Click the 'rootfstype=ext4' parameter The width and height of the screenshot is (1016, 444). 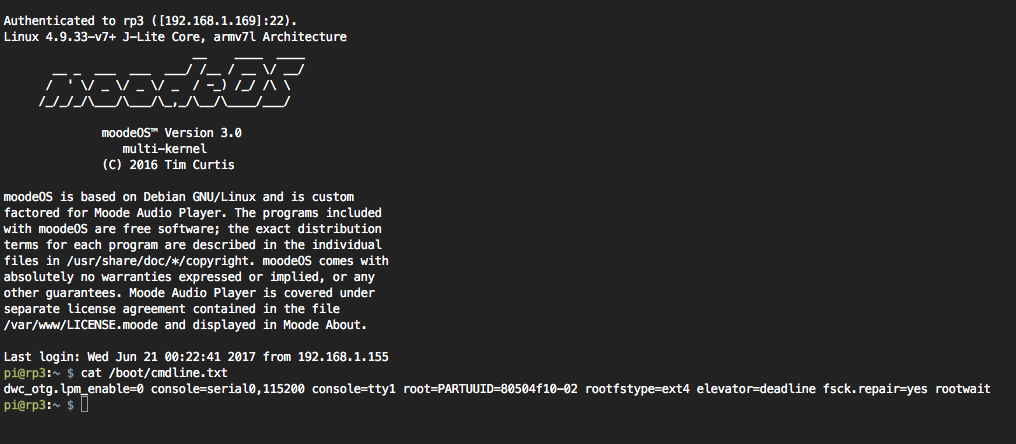tap(638, 389)
